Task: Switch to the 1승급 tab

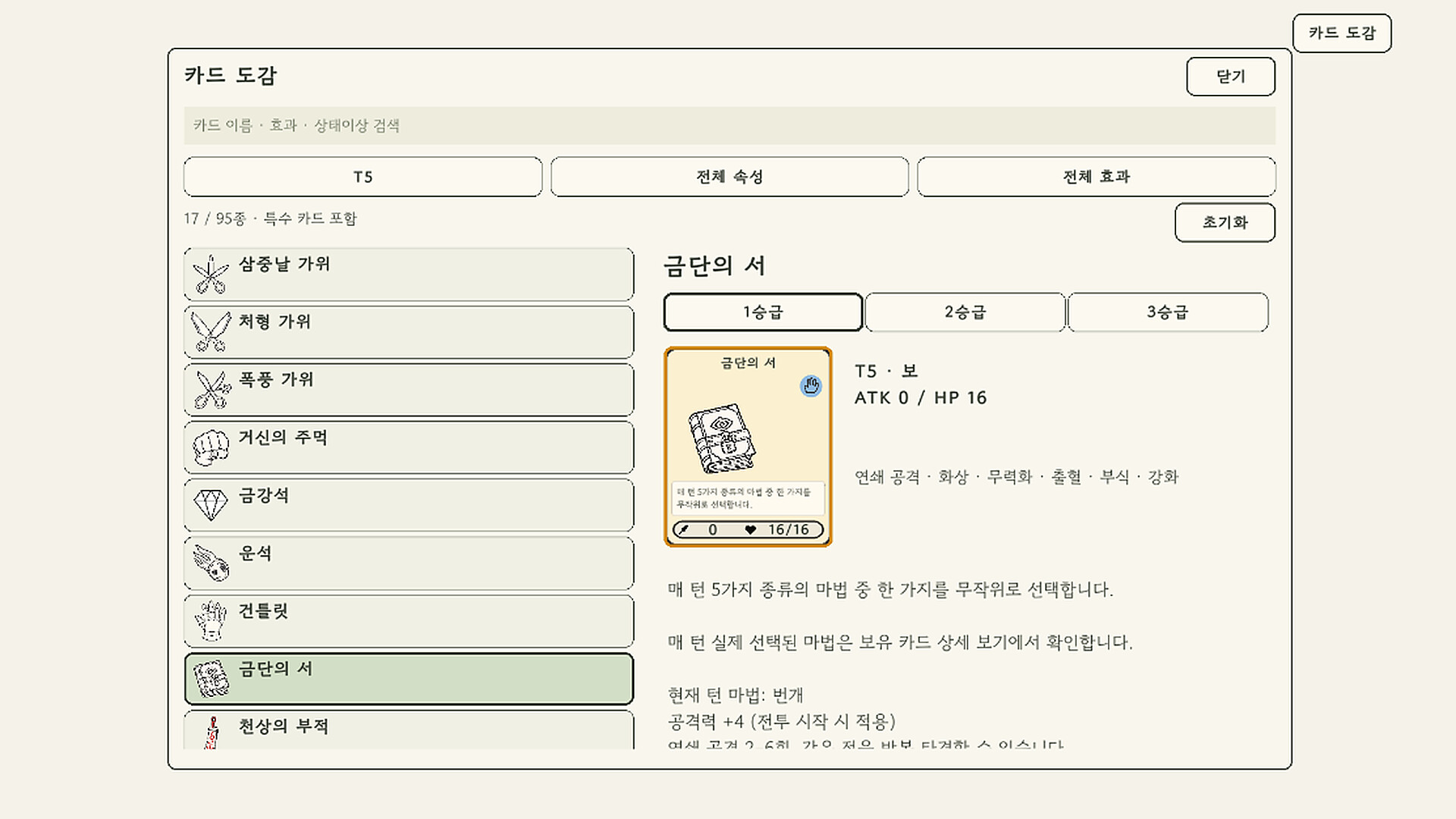Action: (763, 312)
